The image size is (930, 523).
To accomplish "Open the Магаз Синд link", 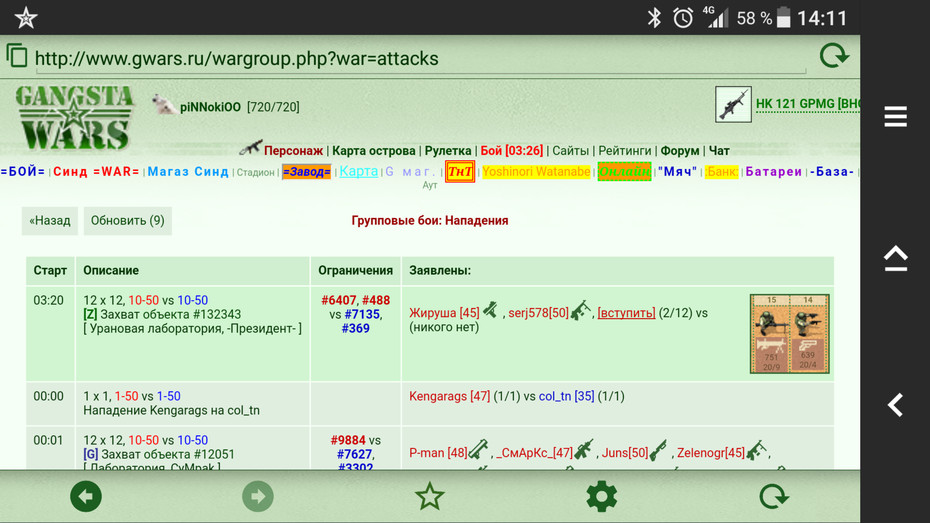I will point(188,171).
